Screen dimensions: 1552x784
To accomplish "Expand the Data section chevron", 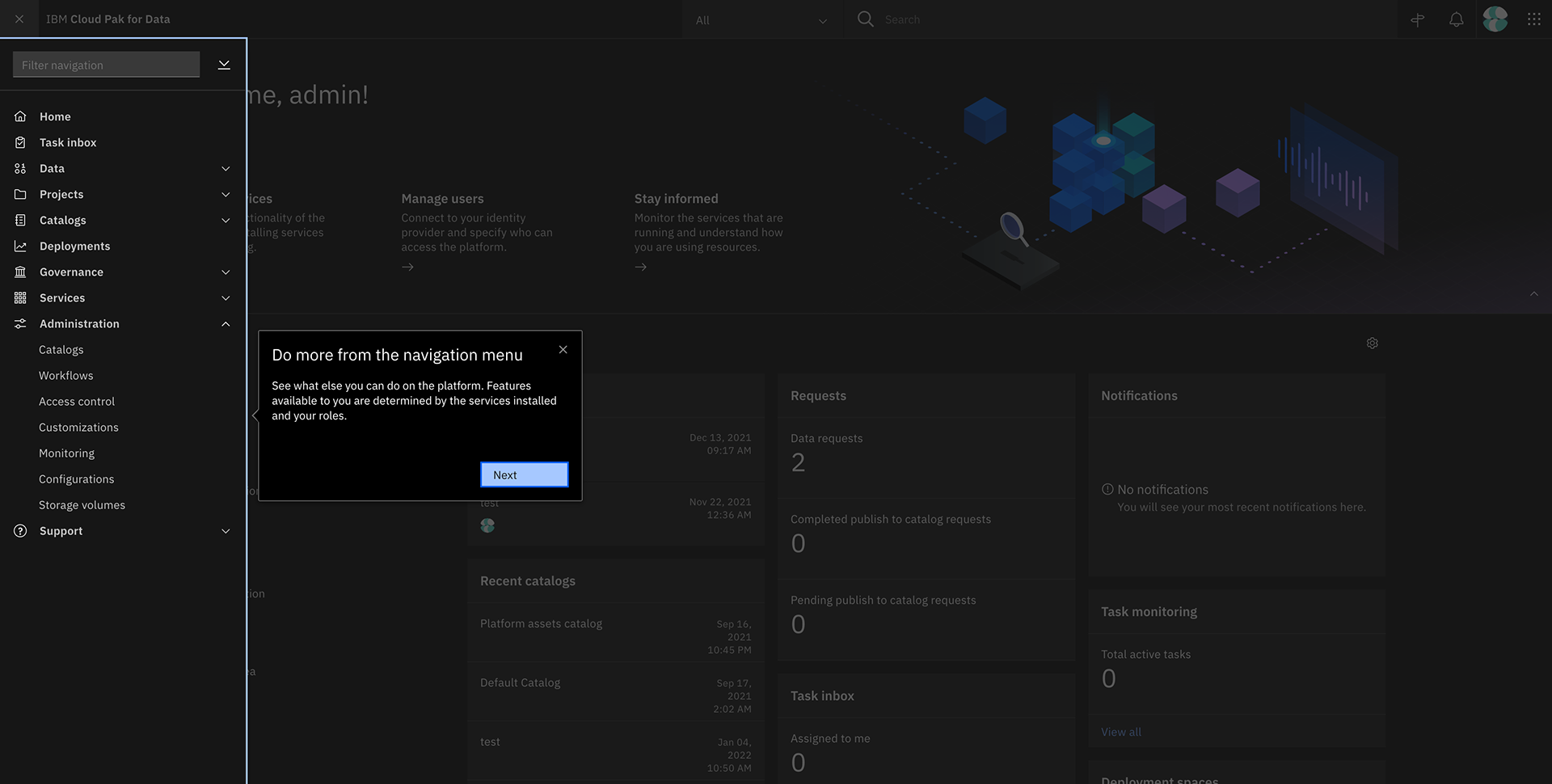I will [226, 168].
